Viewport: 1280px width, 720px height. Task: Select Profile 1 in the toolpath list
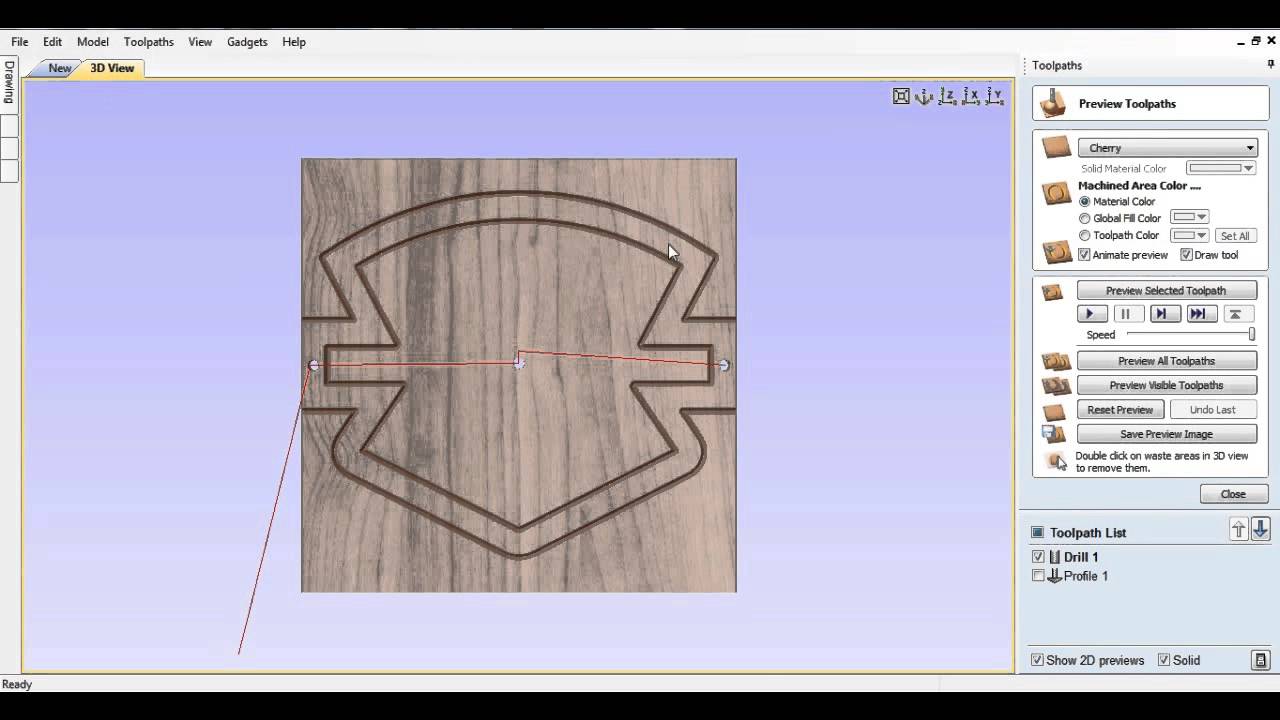[x=1085, y=576]
